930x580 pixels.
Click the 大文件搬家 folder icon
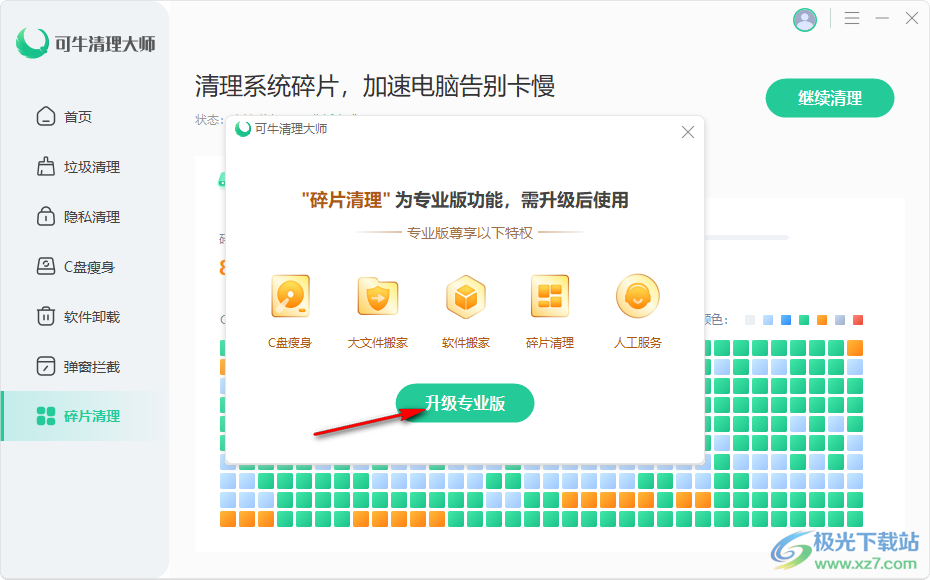(x=377, y=297)
